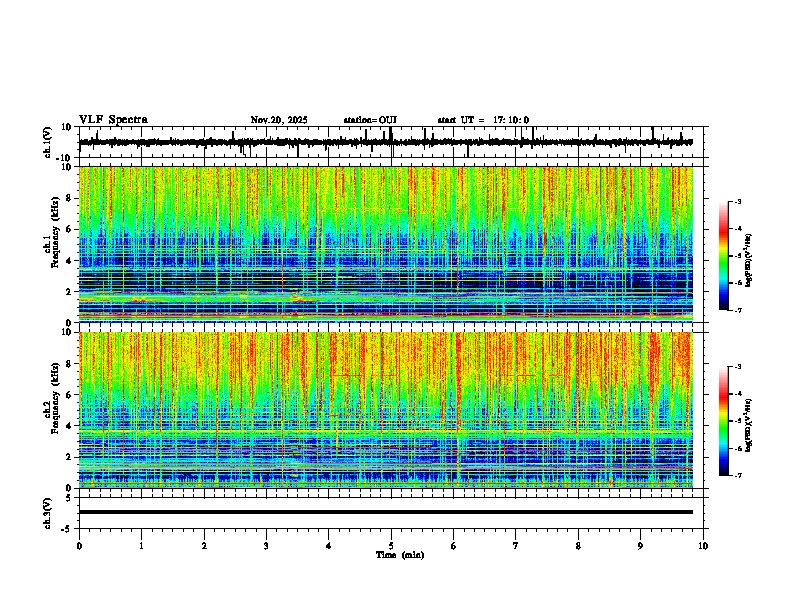Image resolution: width=792 pixels, height=612 pixels.
Task: Click the "5" tick on the time axis
Action: click(391, 546)
